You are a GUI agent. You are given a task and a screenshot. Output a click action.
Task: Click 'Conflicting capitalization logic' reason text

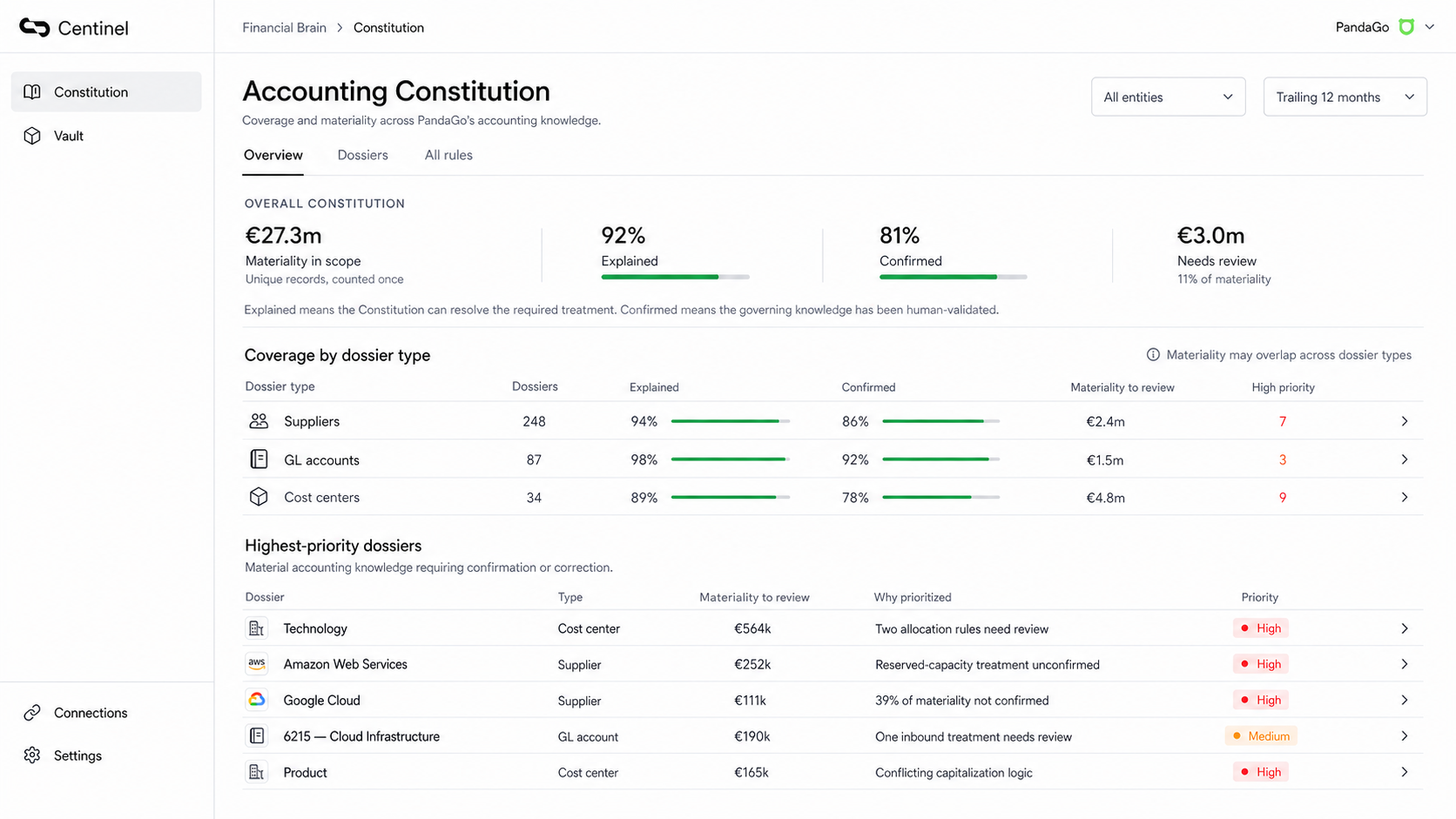pyautogui.click(x=954, y=773)
